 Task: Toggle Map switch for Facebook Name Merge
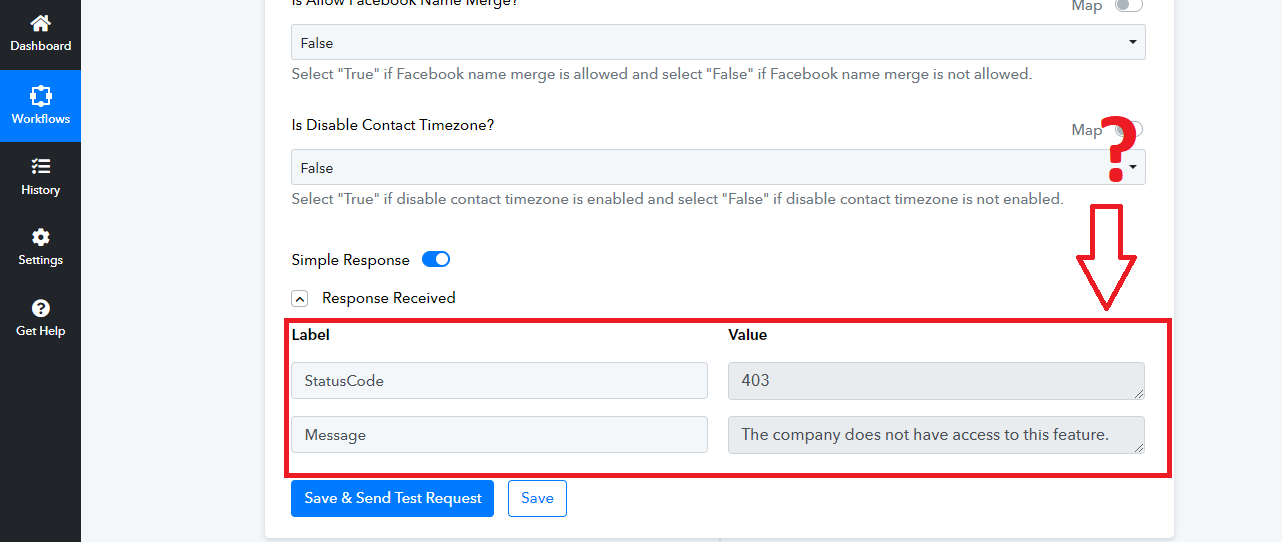[1129, 5]
